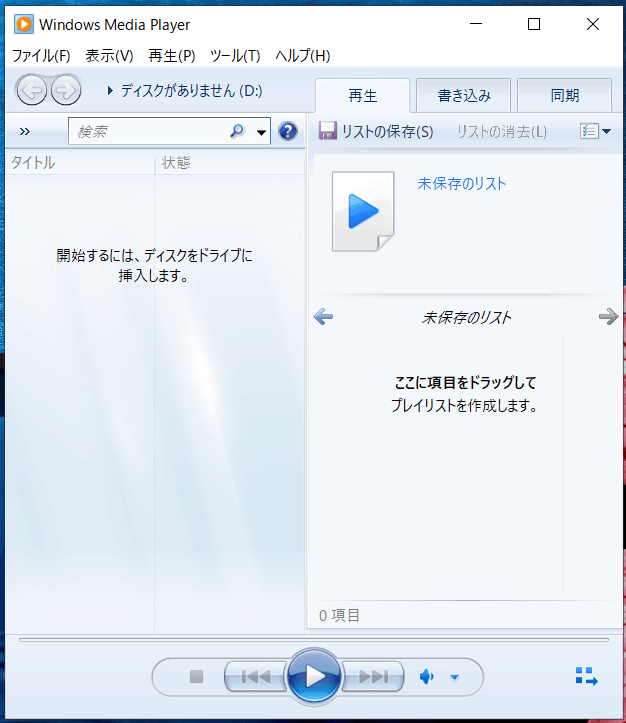Click the Stop playback button

point(196,676)
